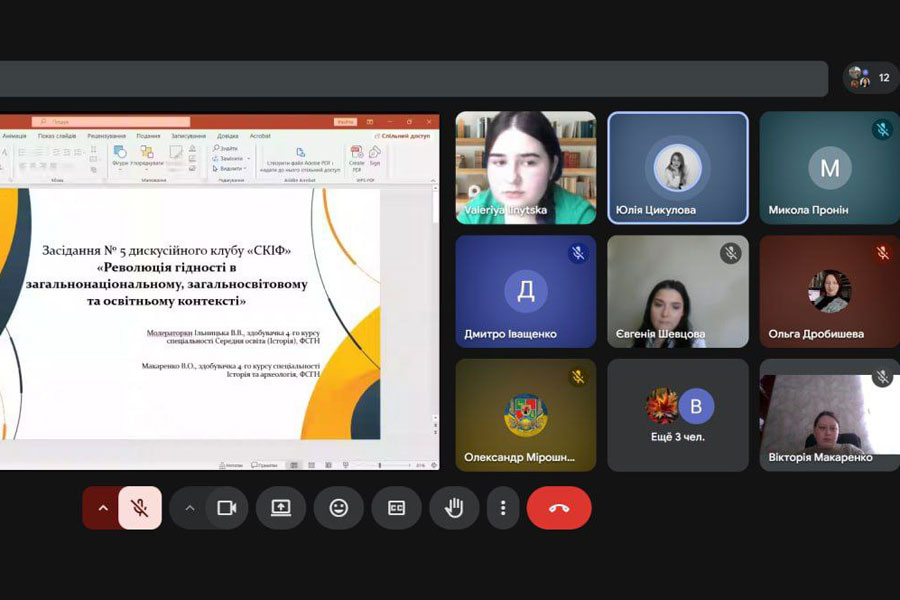Click Знайти in the editing group
Viewport: 900px width, 600px height.
pyautogui.click(x=226, y=148)
